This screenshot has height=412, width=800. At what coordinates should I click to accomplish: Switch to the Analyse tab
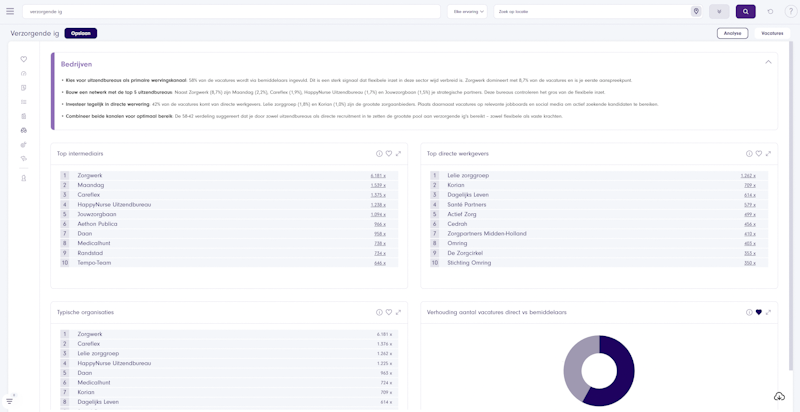coord(732,33)
